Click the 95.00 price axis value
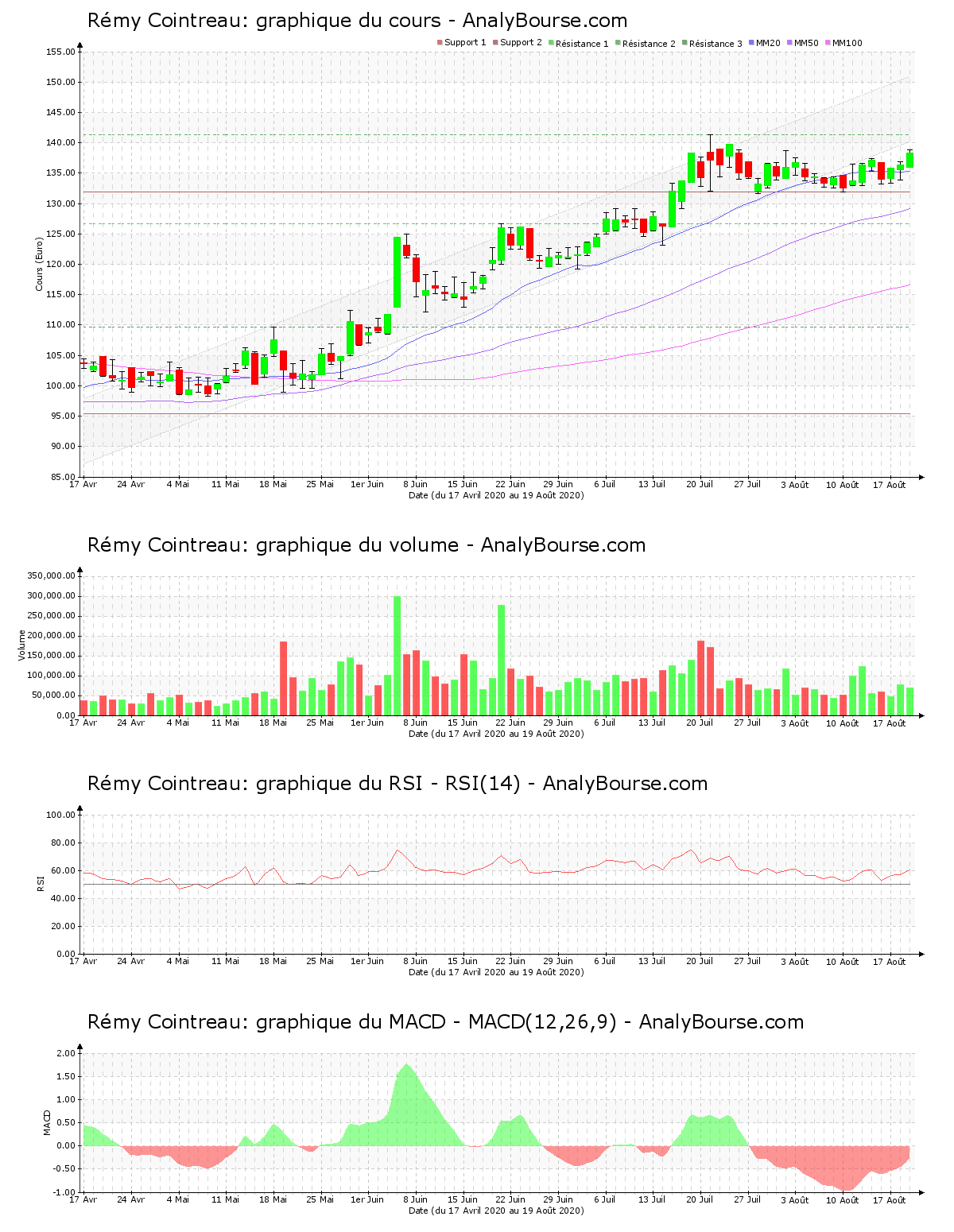Viewport: 954px width, 1232px height. pos(64,416)
